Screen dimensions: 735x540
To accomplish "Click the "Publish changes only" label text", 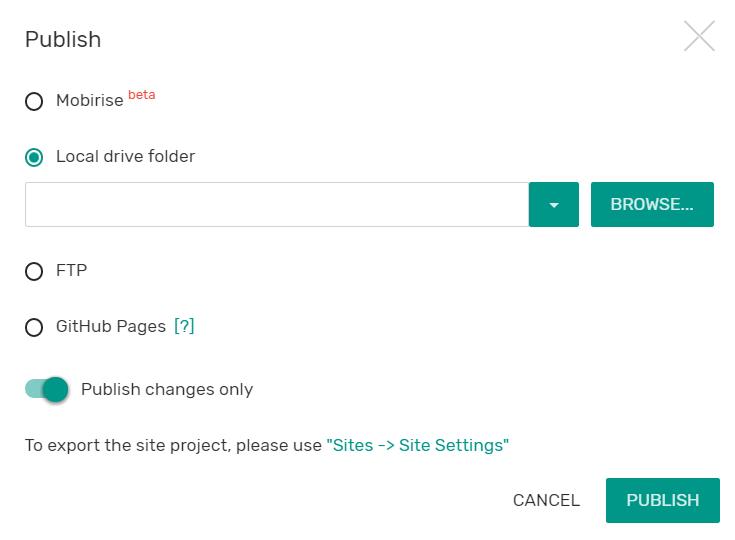I will point(166,389).
